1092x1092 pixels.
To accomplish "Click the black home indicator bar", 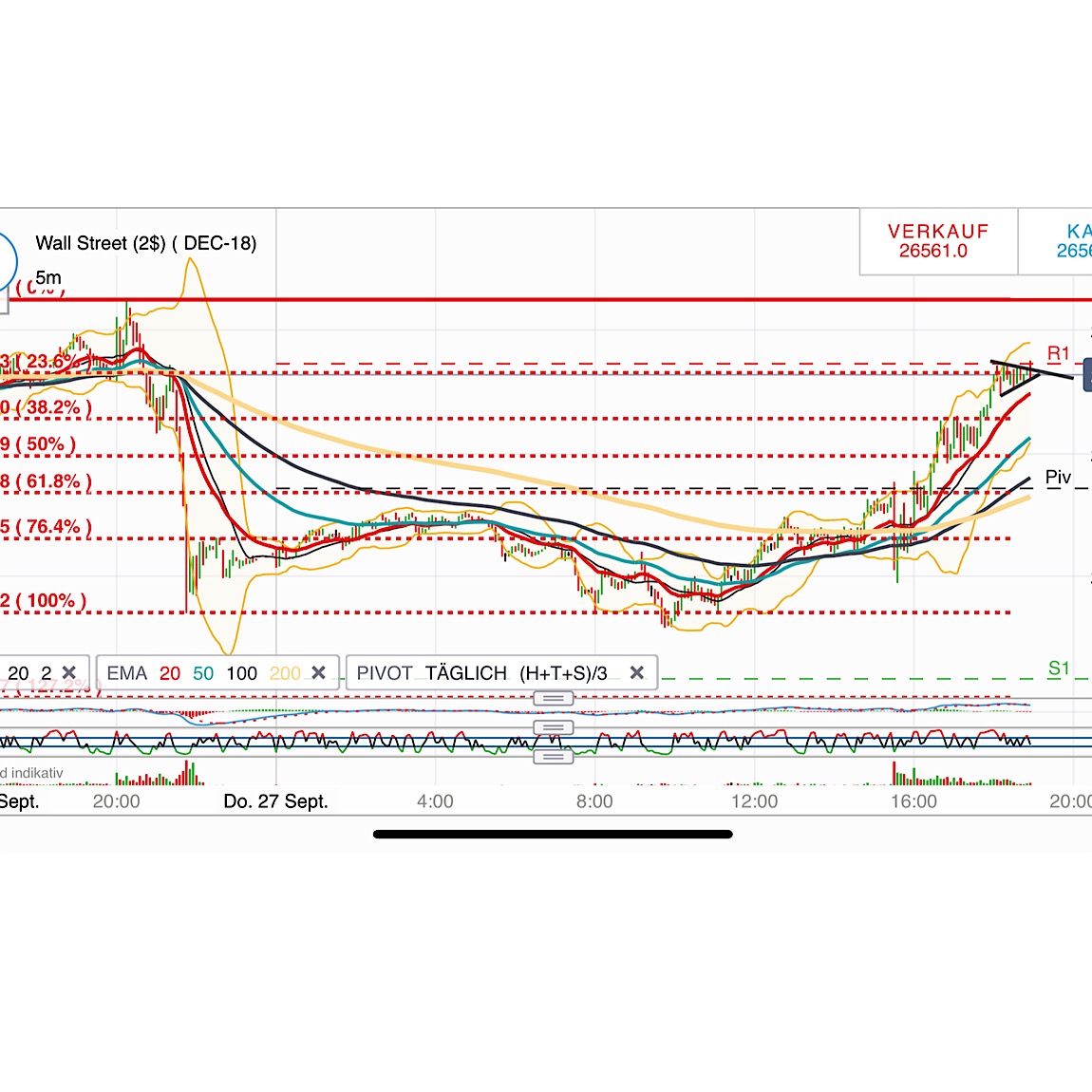I will click(554, 834).
